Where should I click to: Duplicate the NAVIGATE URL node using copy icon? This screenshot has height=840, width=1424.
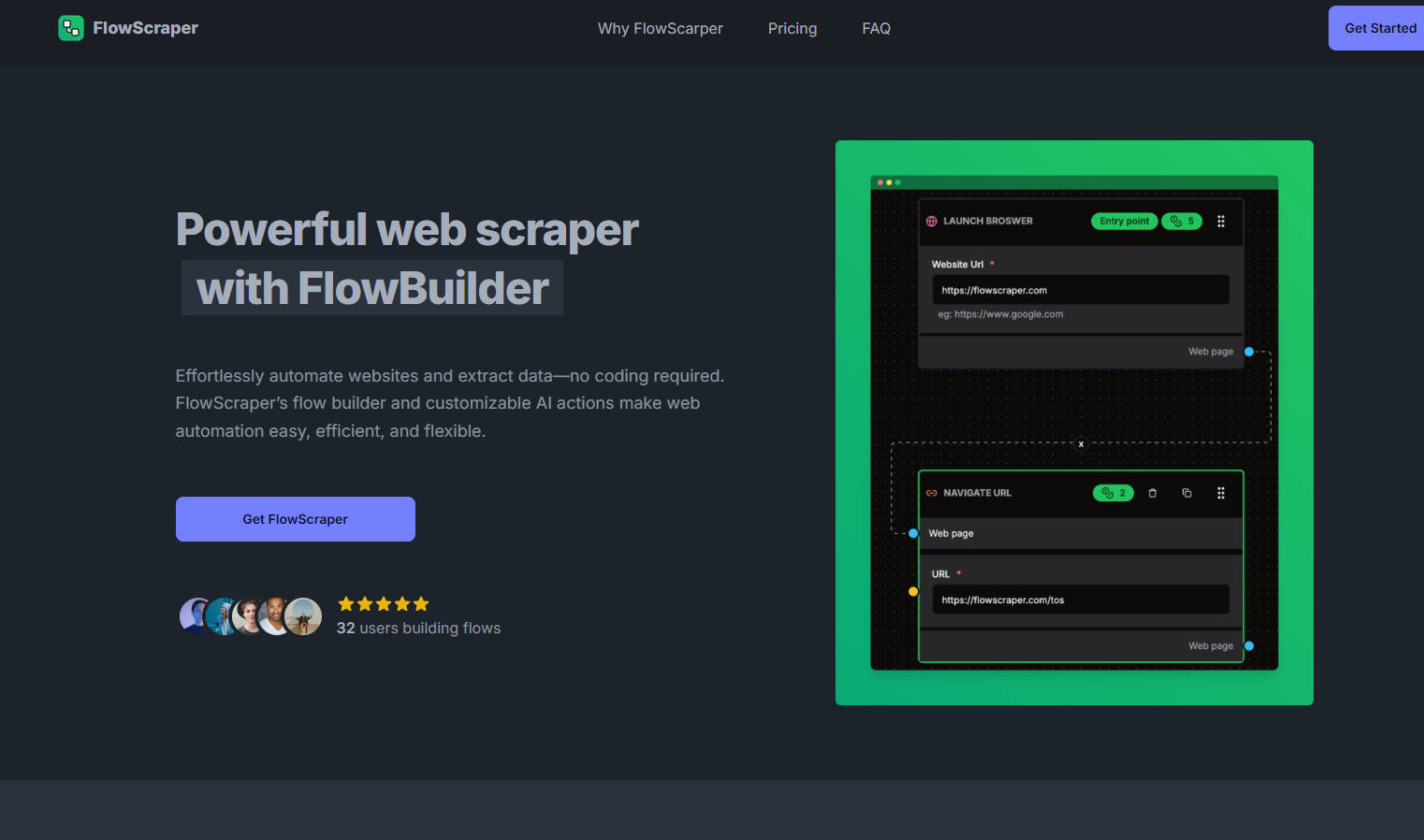pos(1186,493)
